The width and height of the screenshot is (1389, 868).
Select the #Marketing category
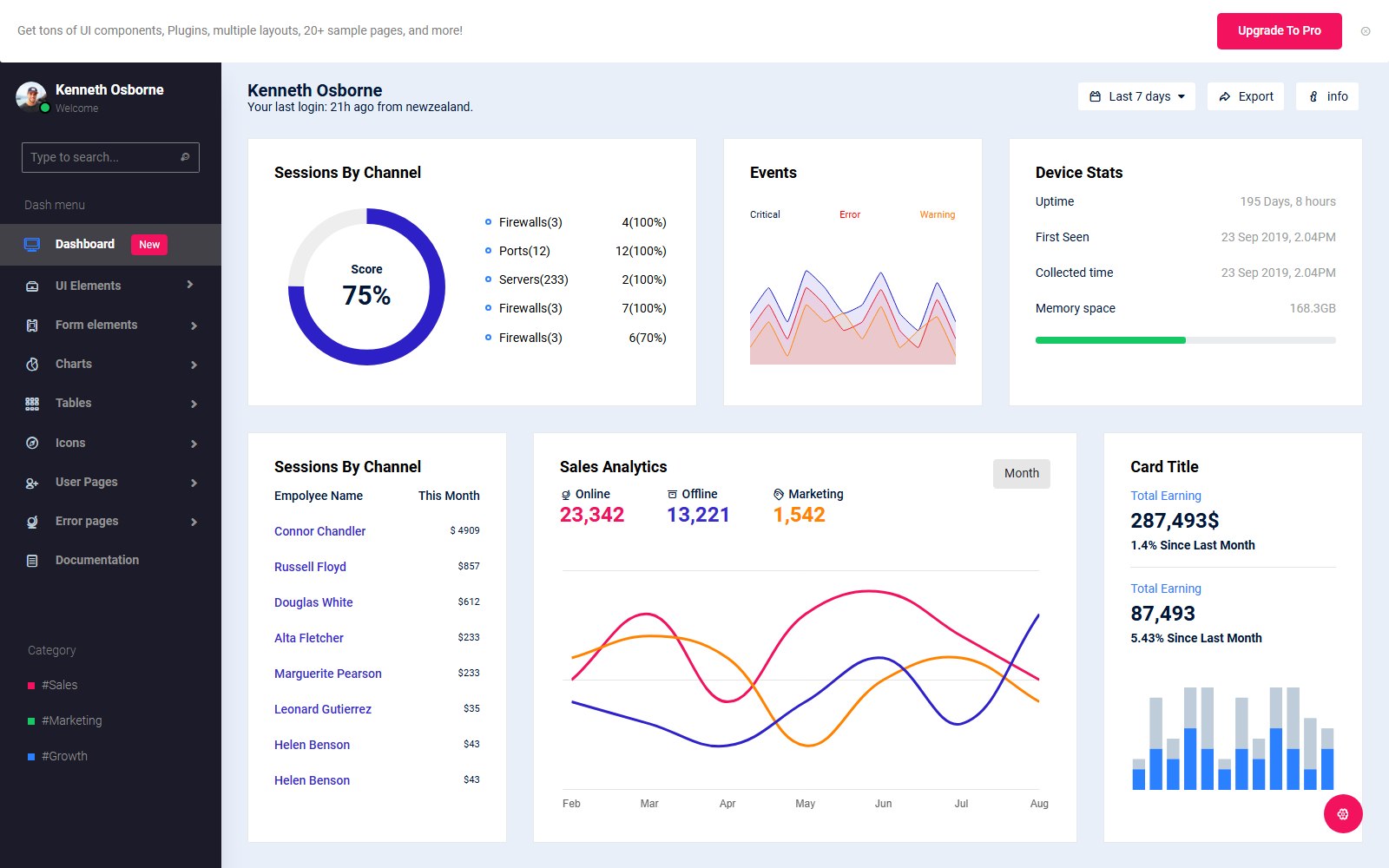point(65,720)
